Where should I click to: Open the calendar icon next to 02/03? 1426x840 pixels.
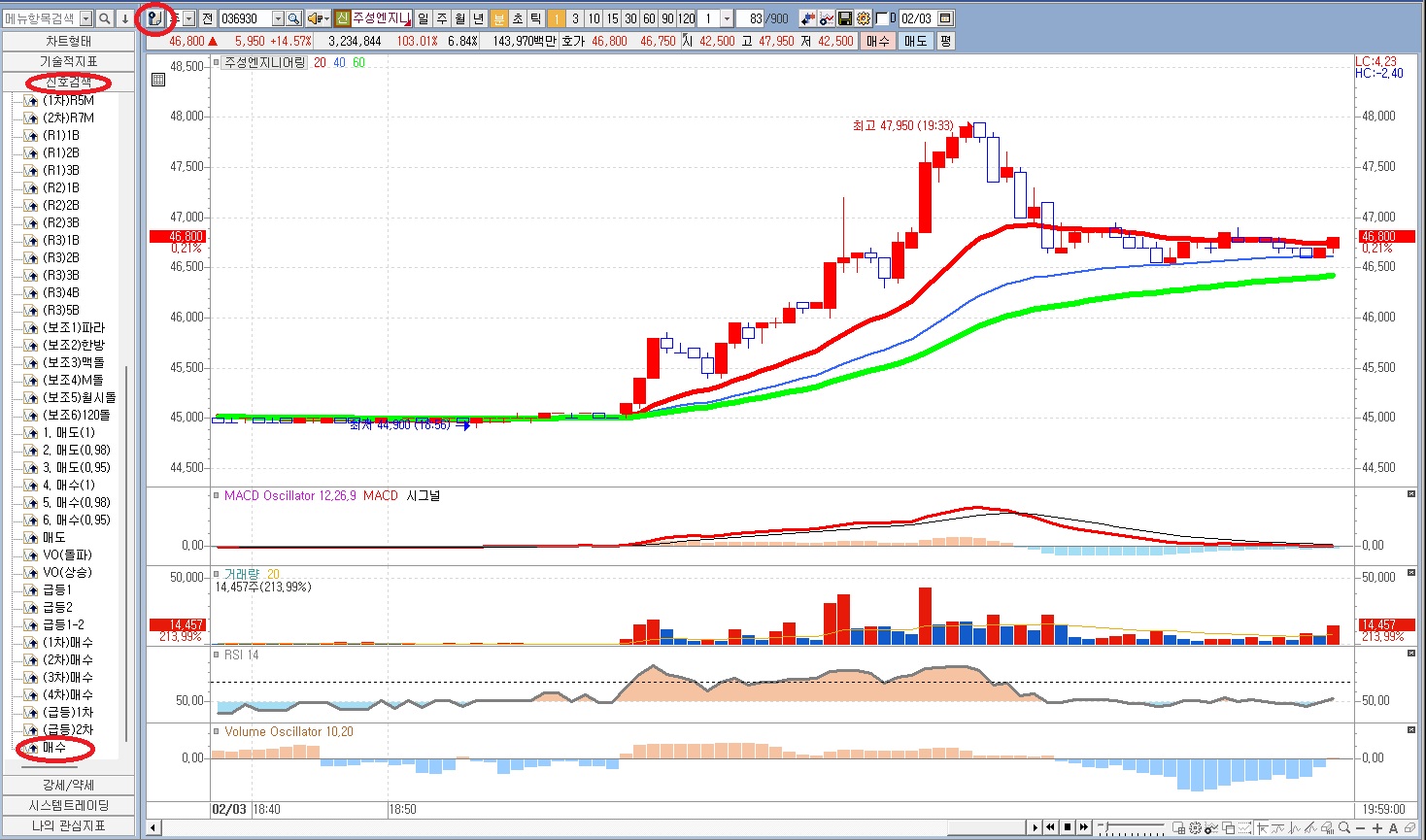945,18
